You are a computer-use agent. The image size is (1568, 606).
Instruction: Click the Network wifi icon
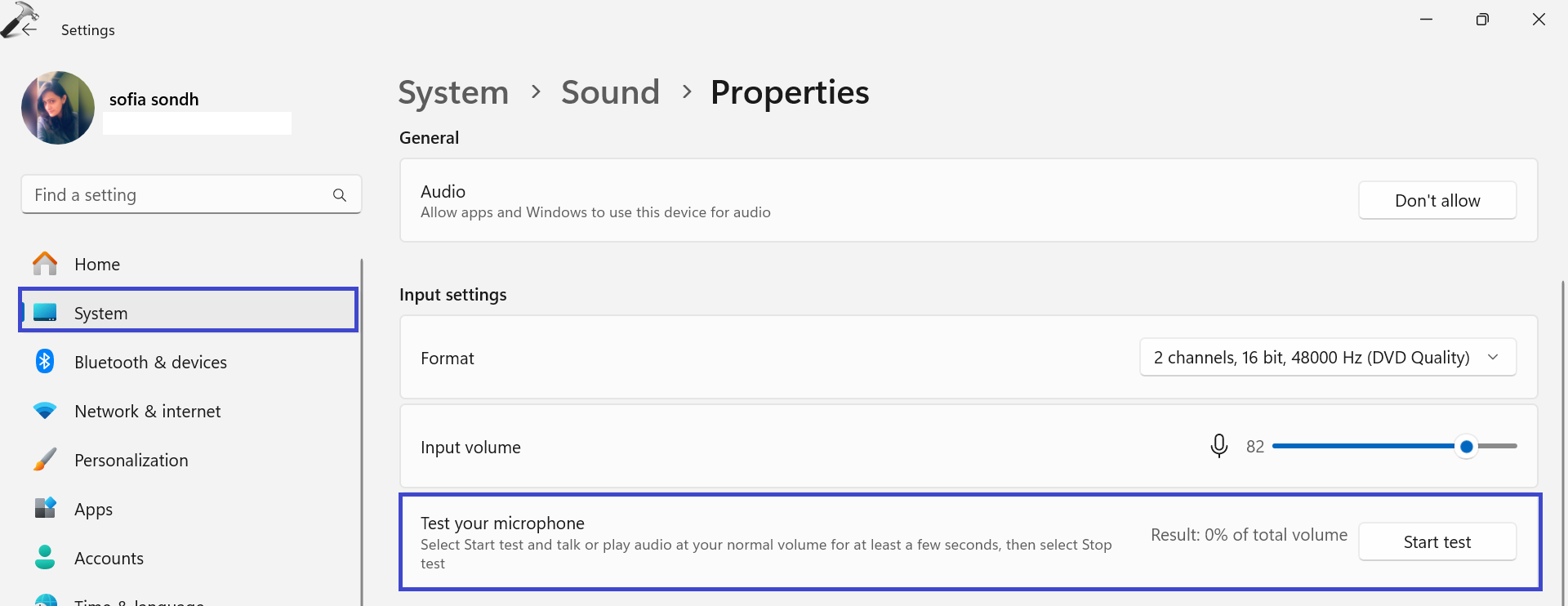point(45,411)
